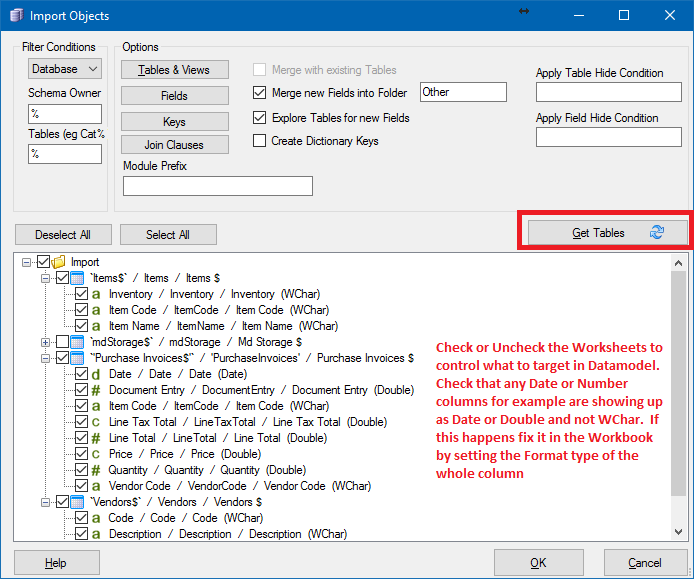Viewport: 694px width, 579px height.
Task: Click the Document Entry '#' type icon
Action: click(96, 390)
